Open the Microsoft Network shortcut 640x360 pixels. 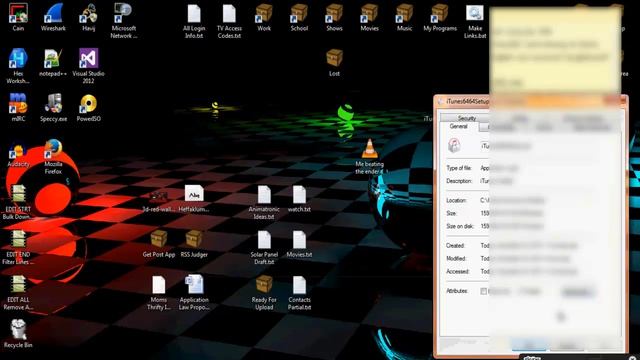tap(123, 20)
